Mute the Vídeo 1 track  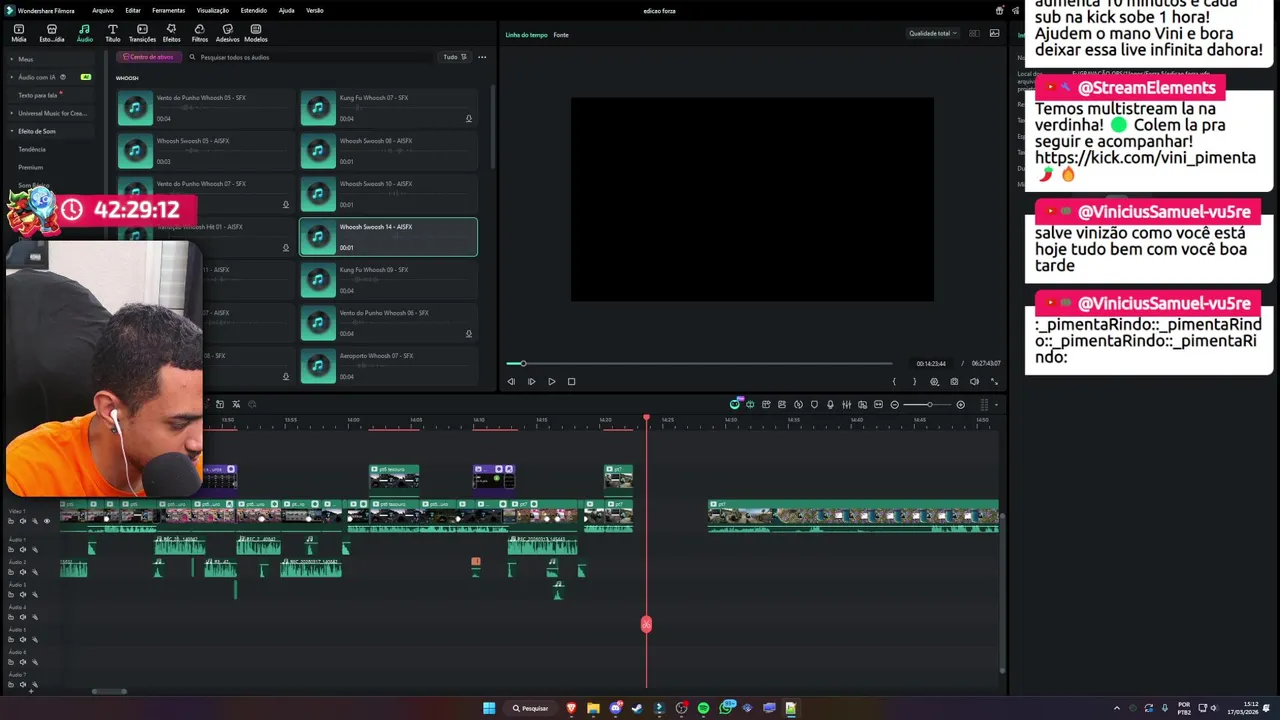(23, 521)
